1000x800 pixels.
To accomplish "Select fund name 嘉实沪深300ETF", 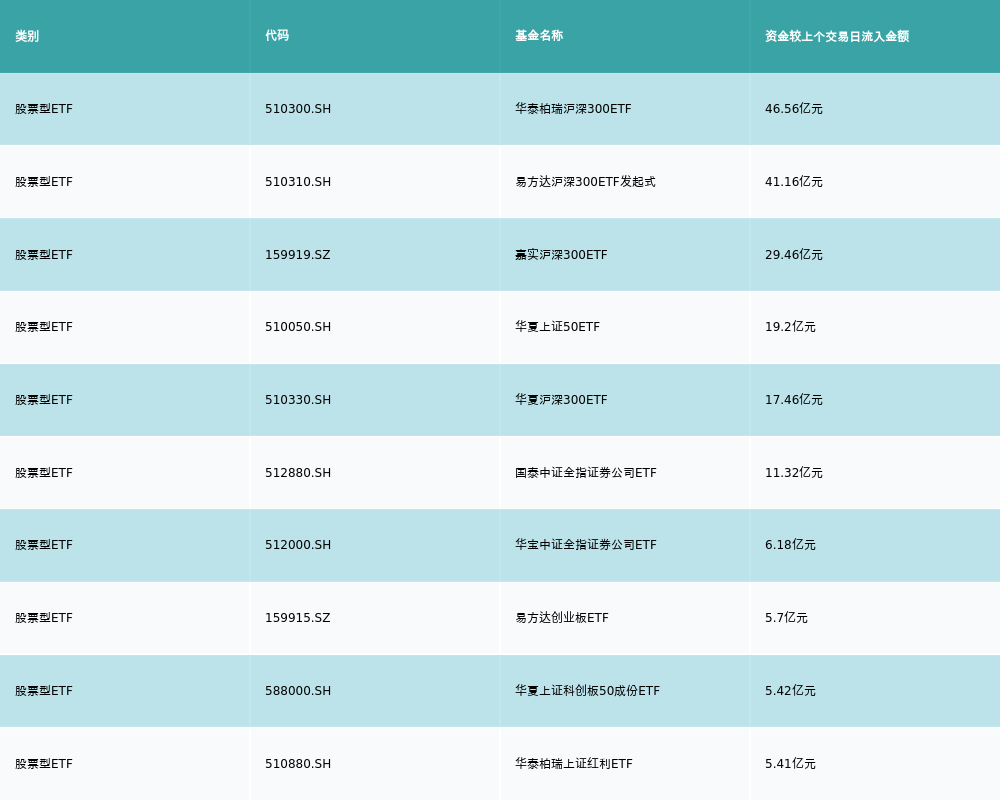I will [x=561, y=255].
